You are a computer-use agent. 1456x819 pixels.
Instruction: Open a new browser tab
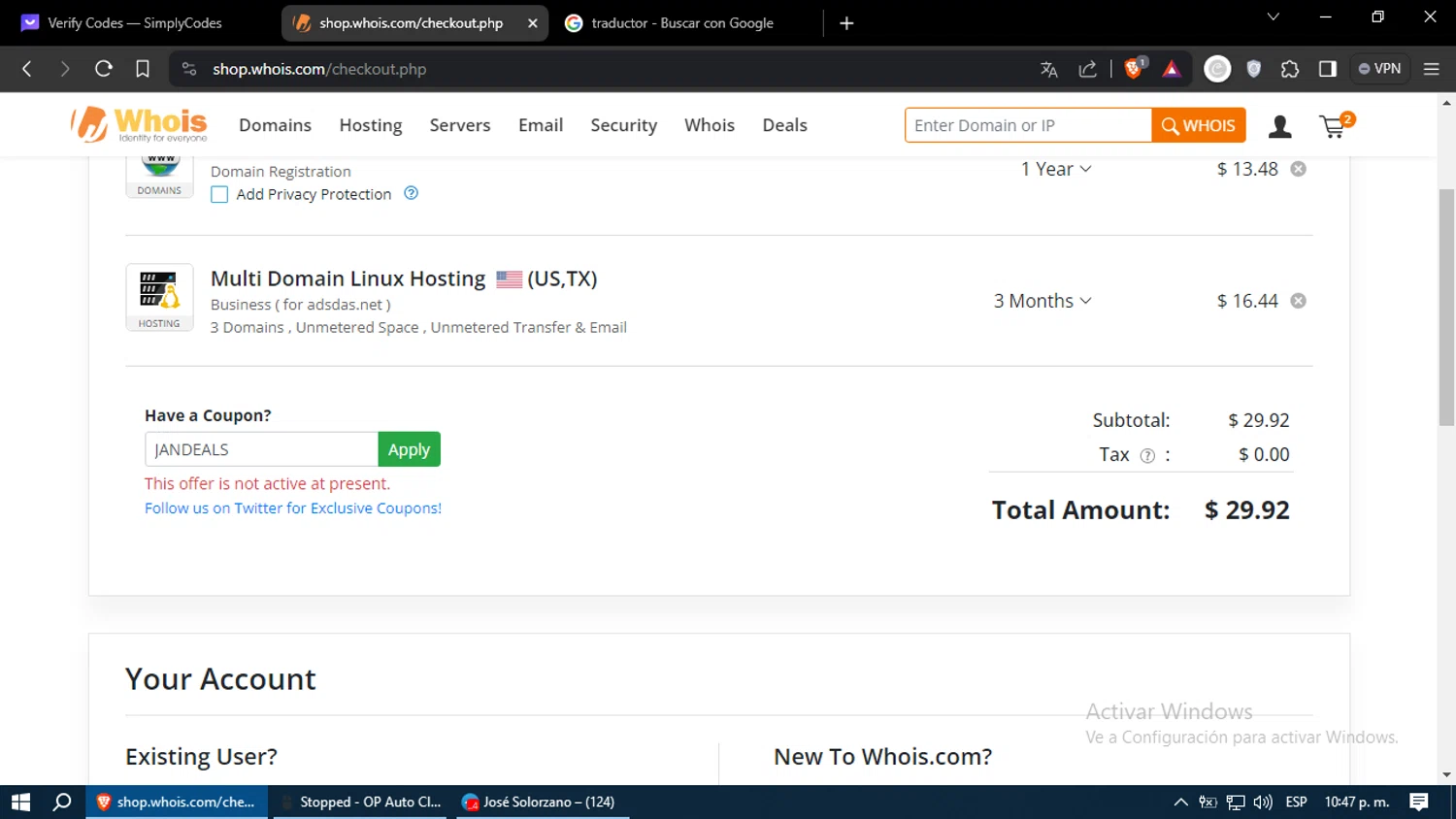point(846,23)
